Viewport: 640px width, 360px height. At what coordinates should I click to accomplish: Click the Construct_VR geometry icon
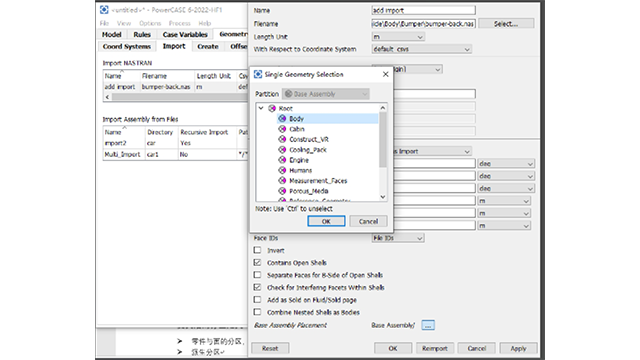click(282, 139)
